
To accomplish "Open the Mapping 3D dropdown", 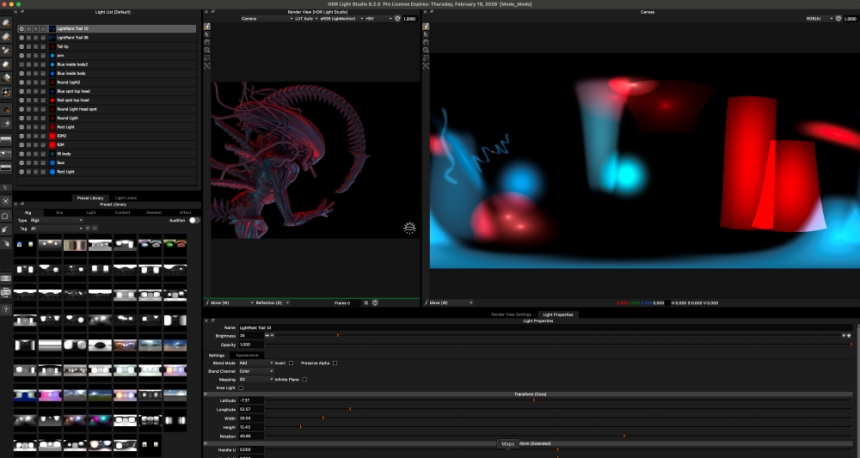I will pos(256,380).
